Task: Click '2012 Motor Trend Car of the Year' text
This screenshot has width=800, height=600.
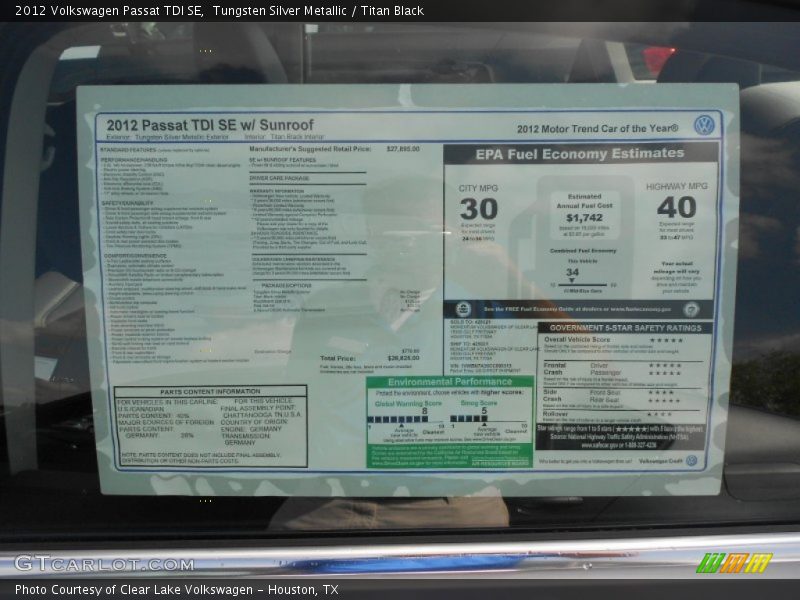Action: pyautogui.click(x=597, y=129)
